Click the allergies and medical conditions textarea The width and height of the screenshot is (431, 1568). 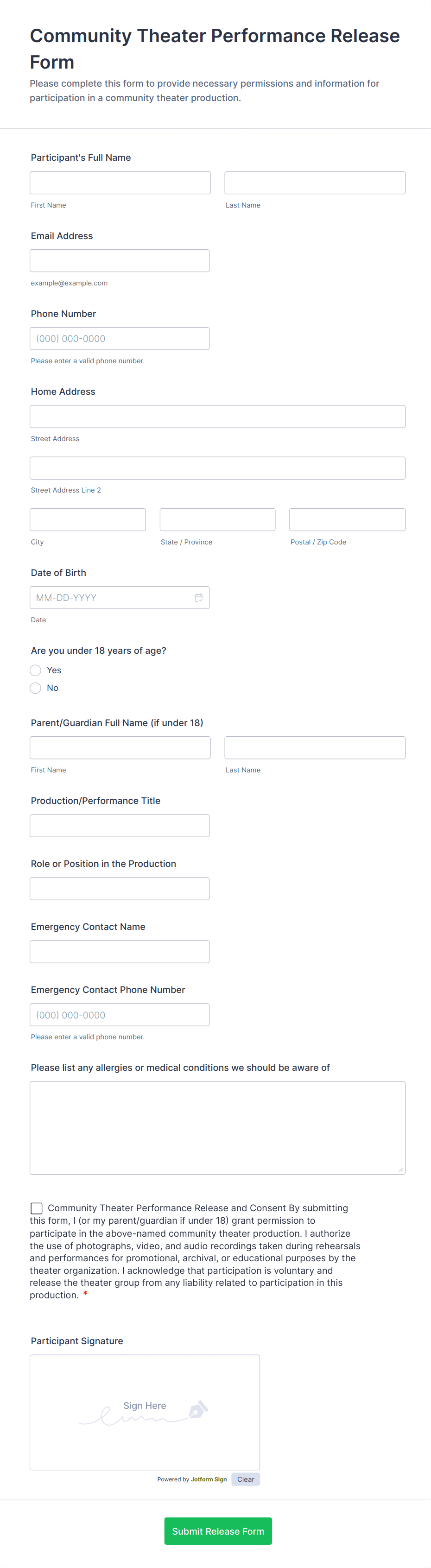(x=217, y=1127)
